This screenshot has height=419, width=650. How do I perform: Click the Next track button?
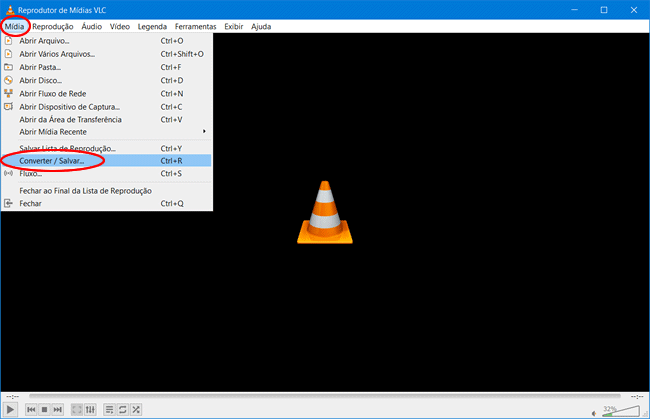pos(57,409)
